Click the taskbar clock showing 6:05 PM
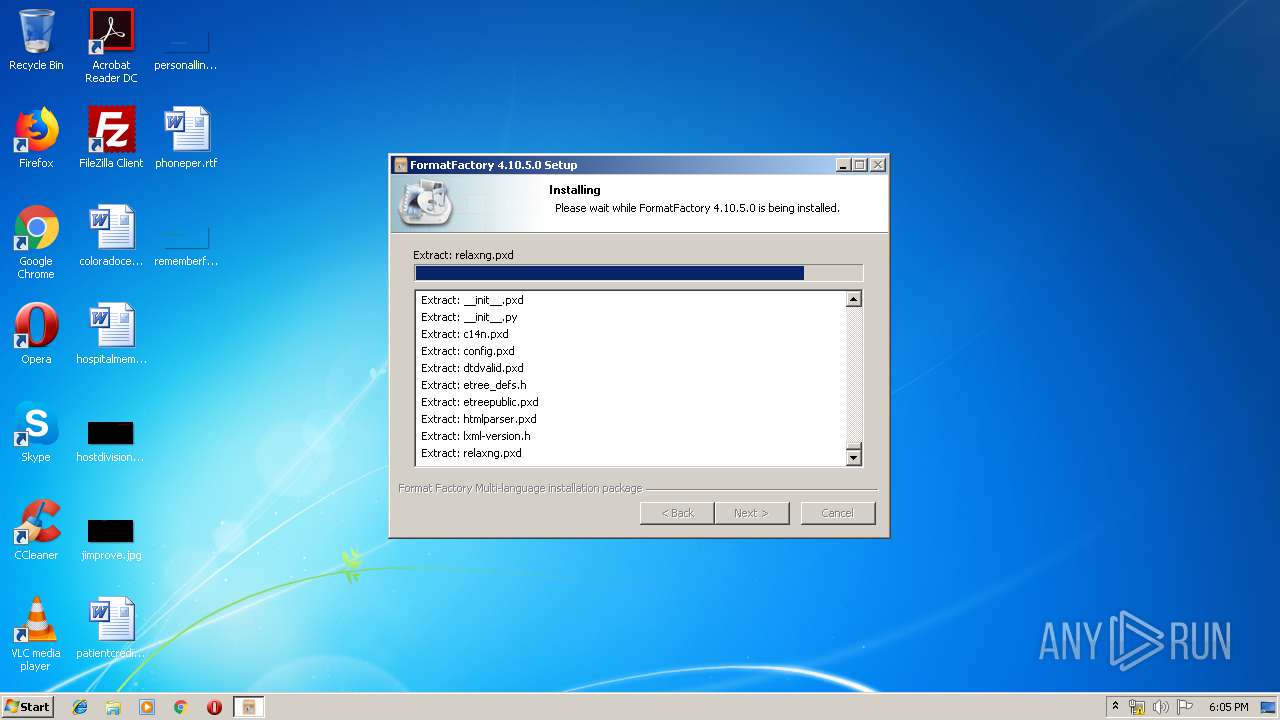This screenshot has width=1280, height=720. pyautogui.click(x=1228, y=707)
